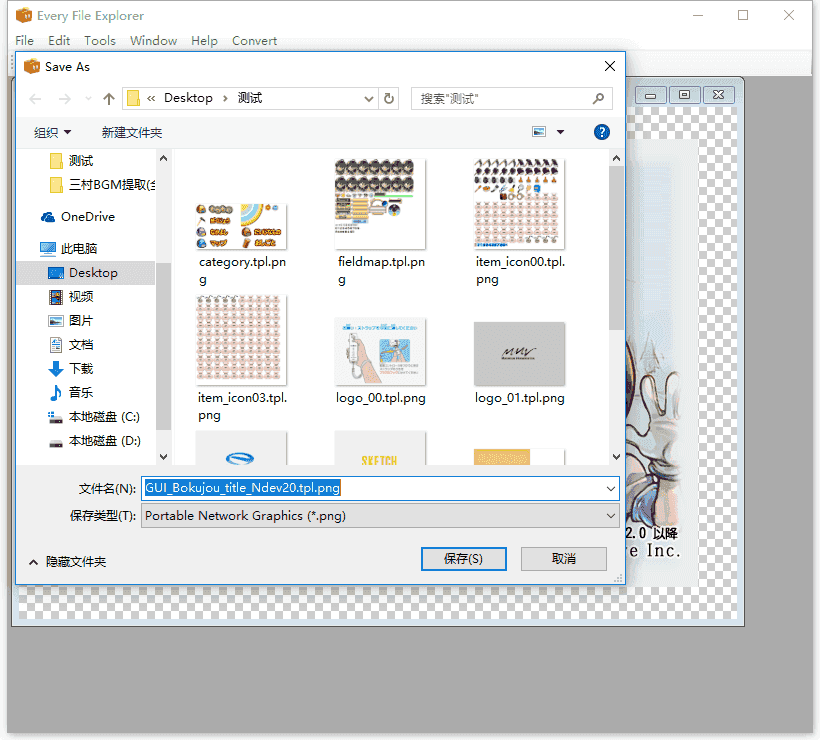Screen dimensions: 820x740
Task: Click 新建文件夹 button
Action: (x=132, y=132)
